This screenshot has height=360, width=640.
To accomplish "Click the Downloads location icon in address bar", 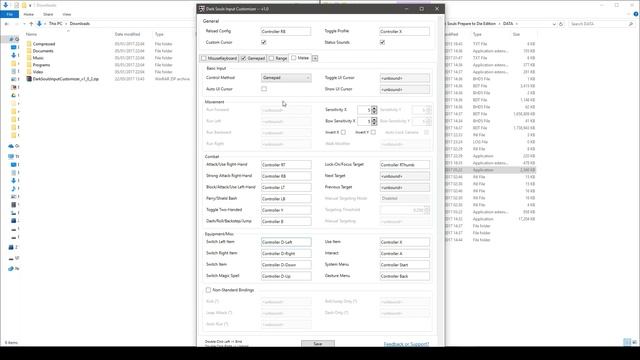I will pos(39,24).
